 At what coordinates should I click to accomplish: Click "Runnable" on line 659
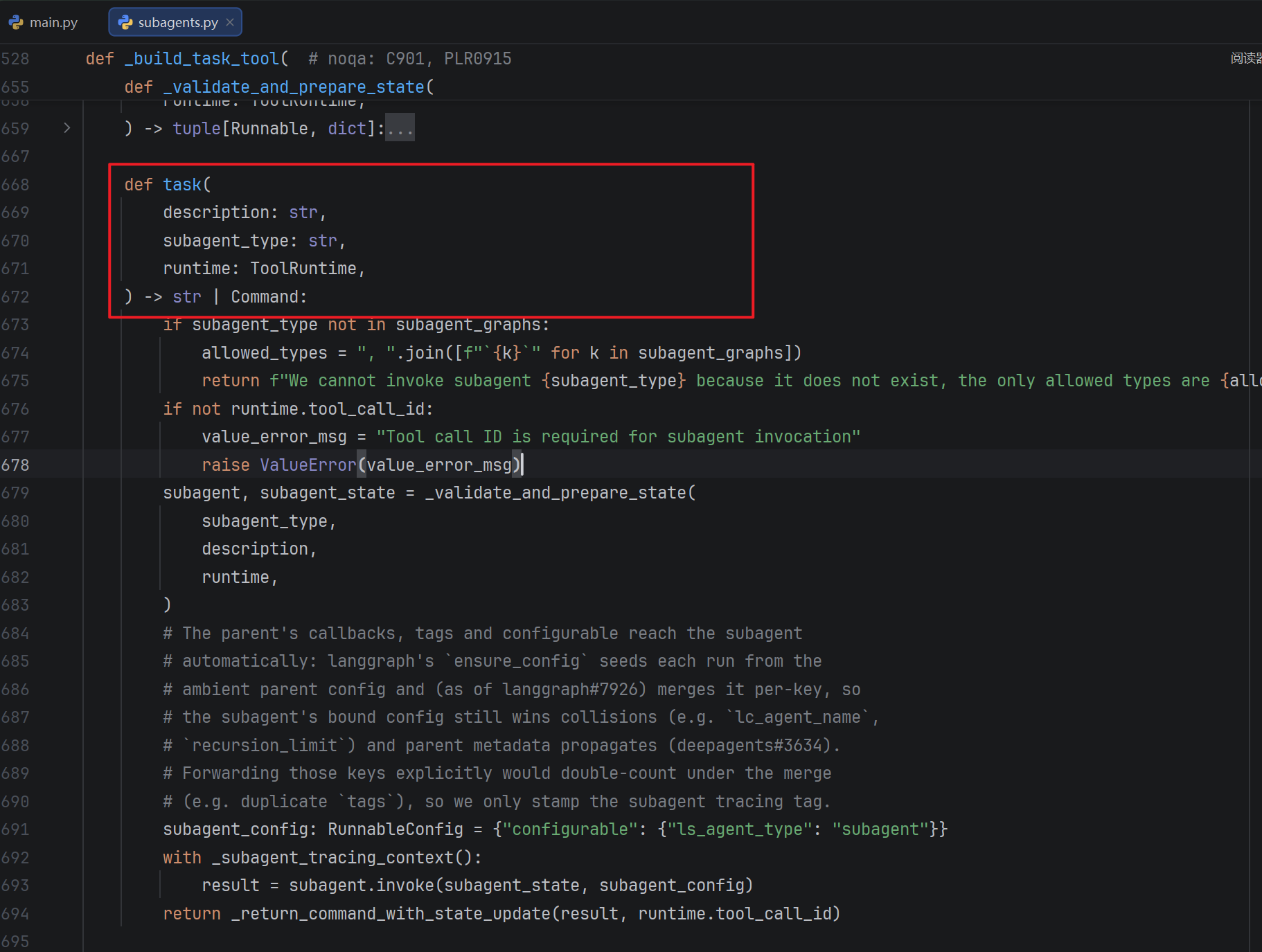[x=269, y=129]
